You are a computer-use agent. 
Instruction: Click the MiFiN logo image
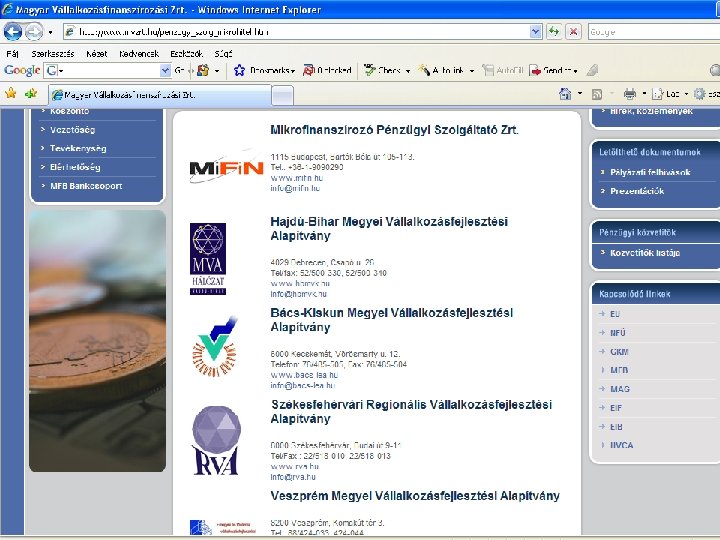click(226, 167)
